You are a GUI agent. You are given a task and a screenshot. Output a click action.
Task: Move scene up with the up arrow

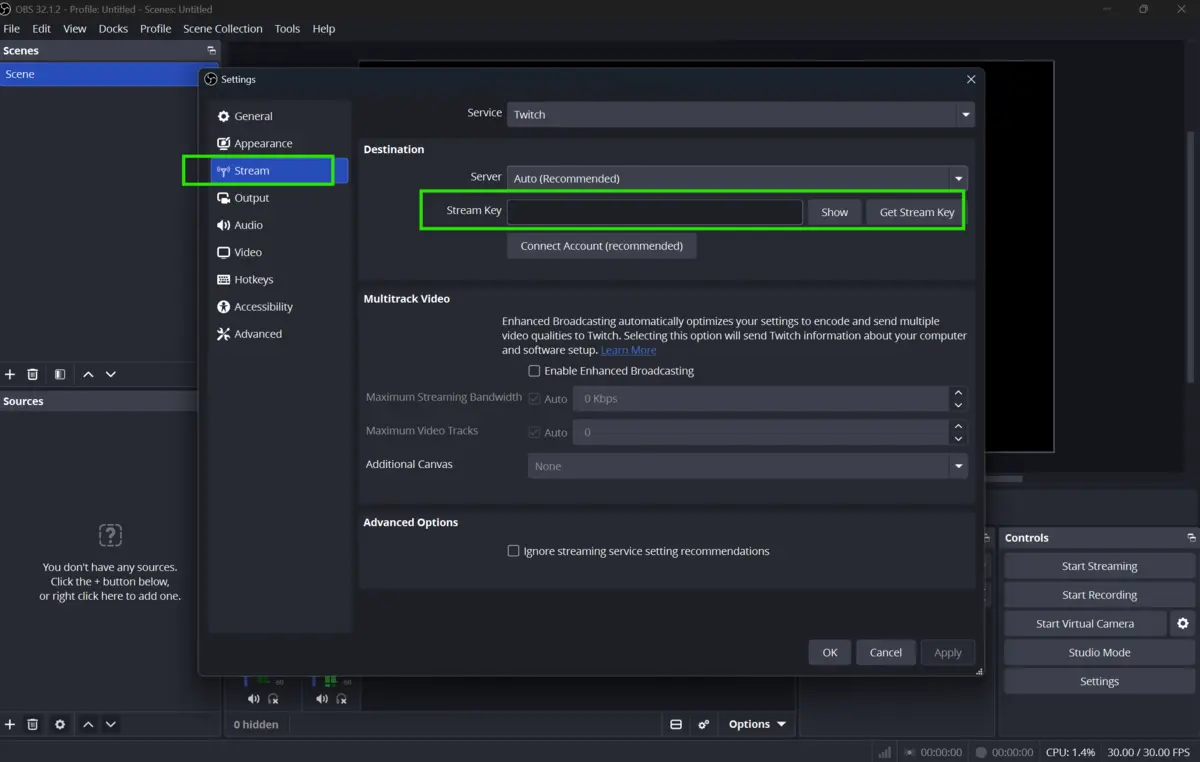(88, 374)
